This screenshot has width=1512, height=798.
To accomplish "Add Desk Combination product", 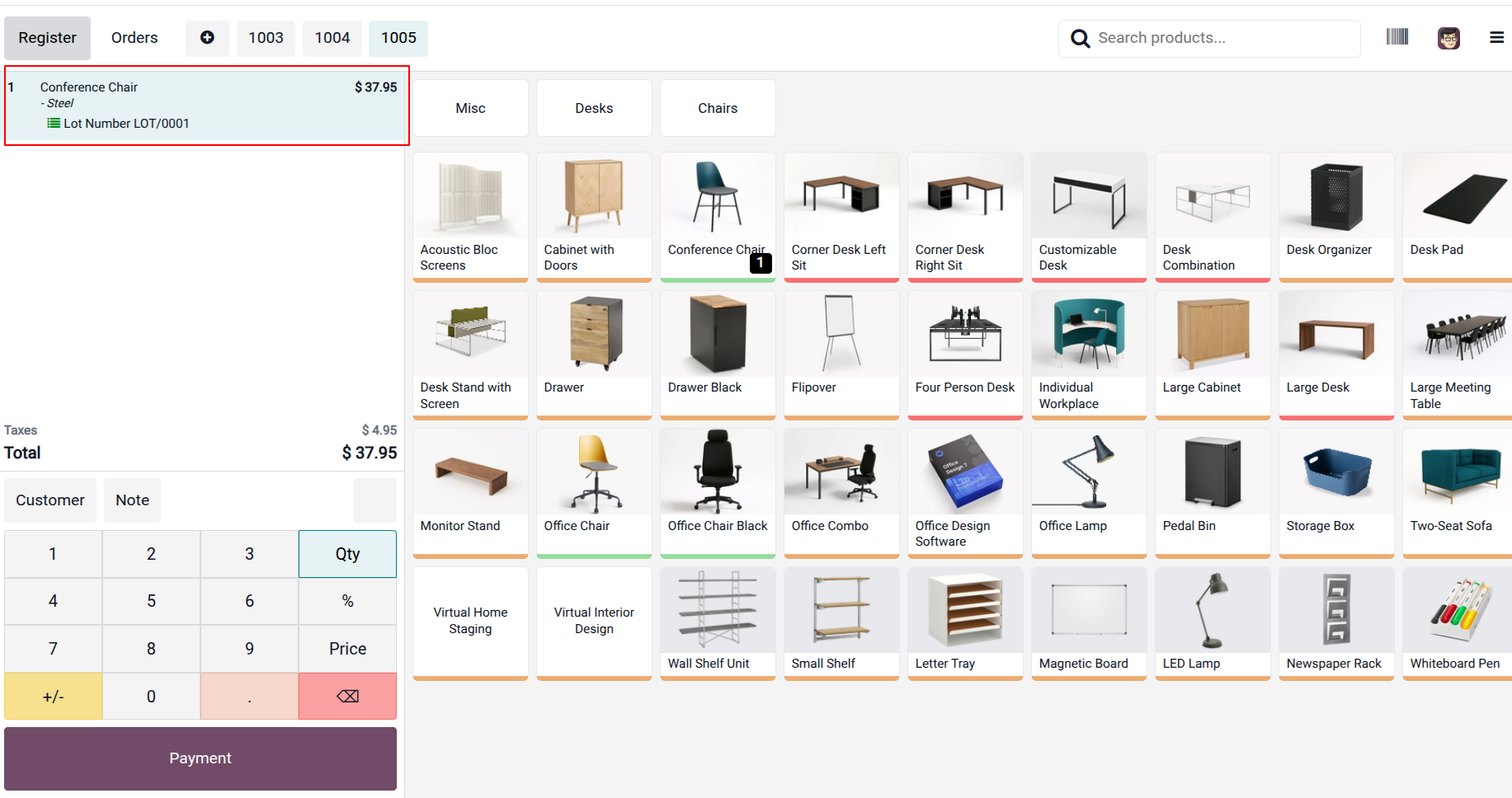I will tap(1213, 217).
